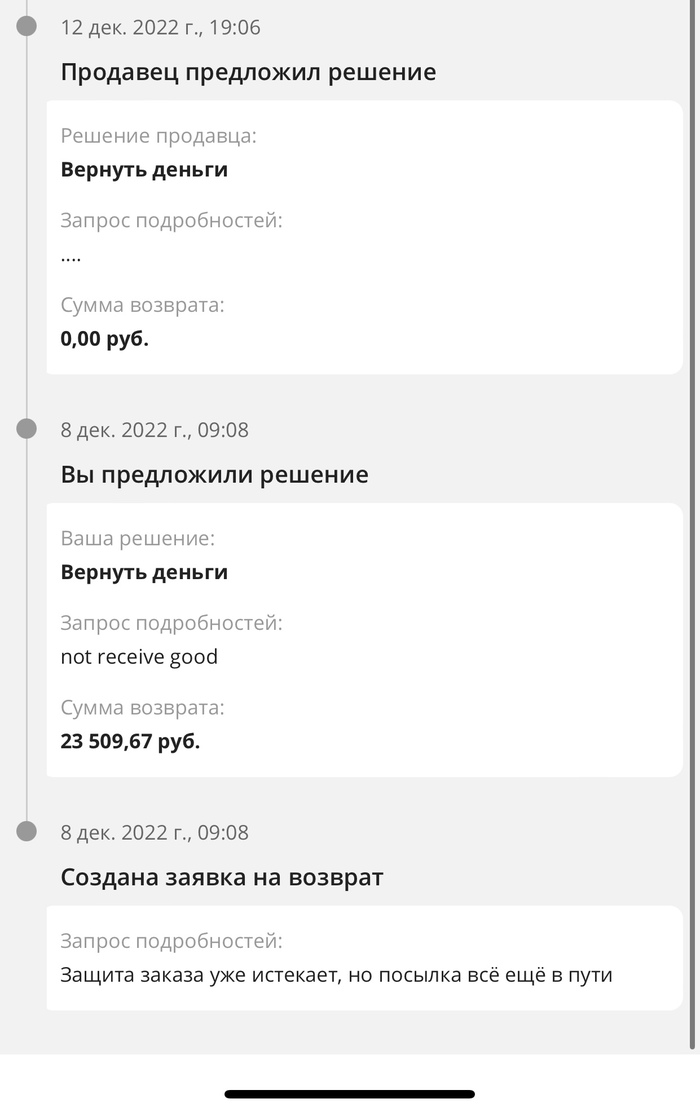Tap the 'Ваша решение:' label
Viewport: 700px width, 1112px height.
click(137, 539)
